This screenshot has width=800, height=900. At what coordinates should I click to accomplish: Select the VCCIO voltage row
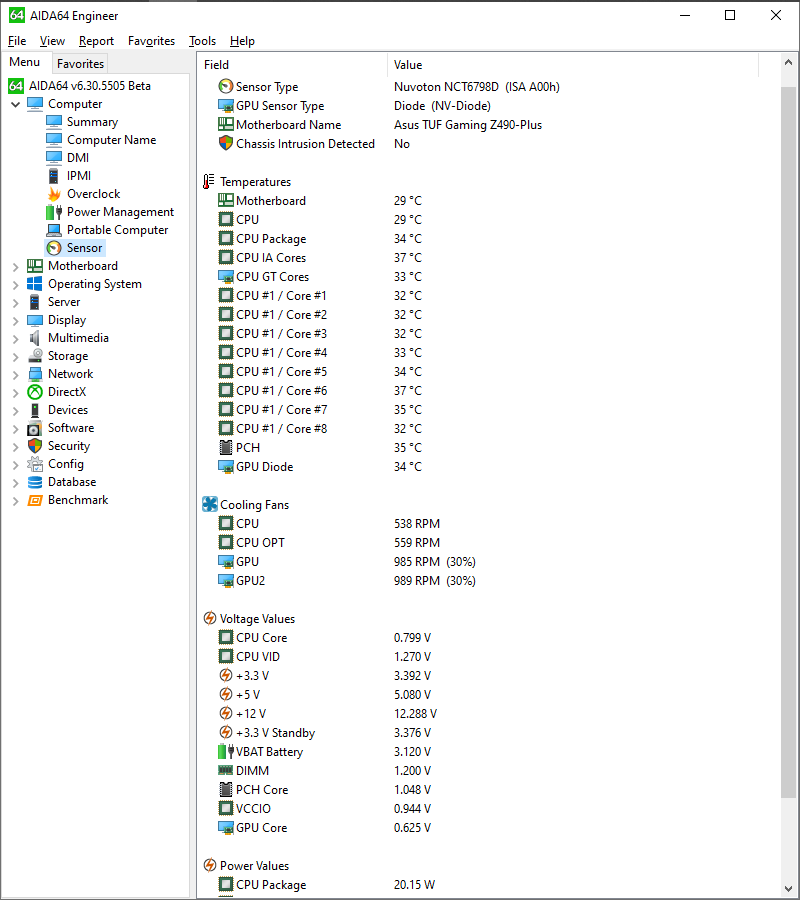(x=488, y=809)
